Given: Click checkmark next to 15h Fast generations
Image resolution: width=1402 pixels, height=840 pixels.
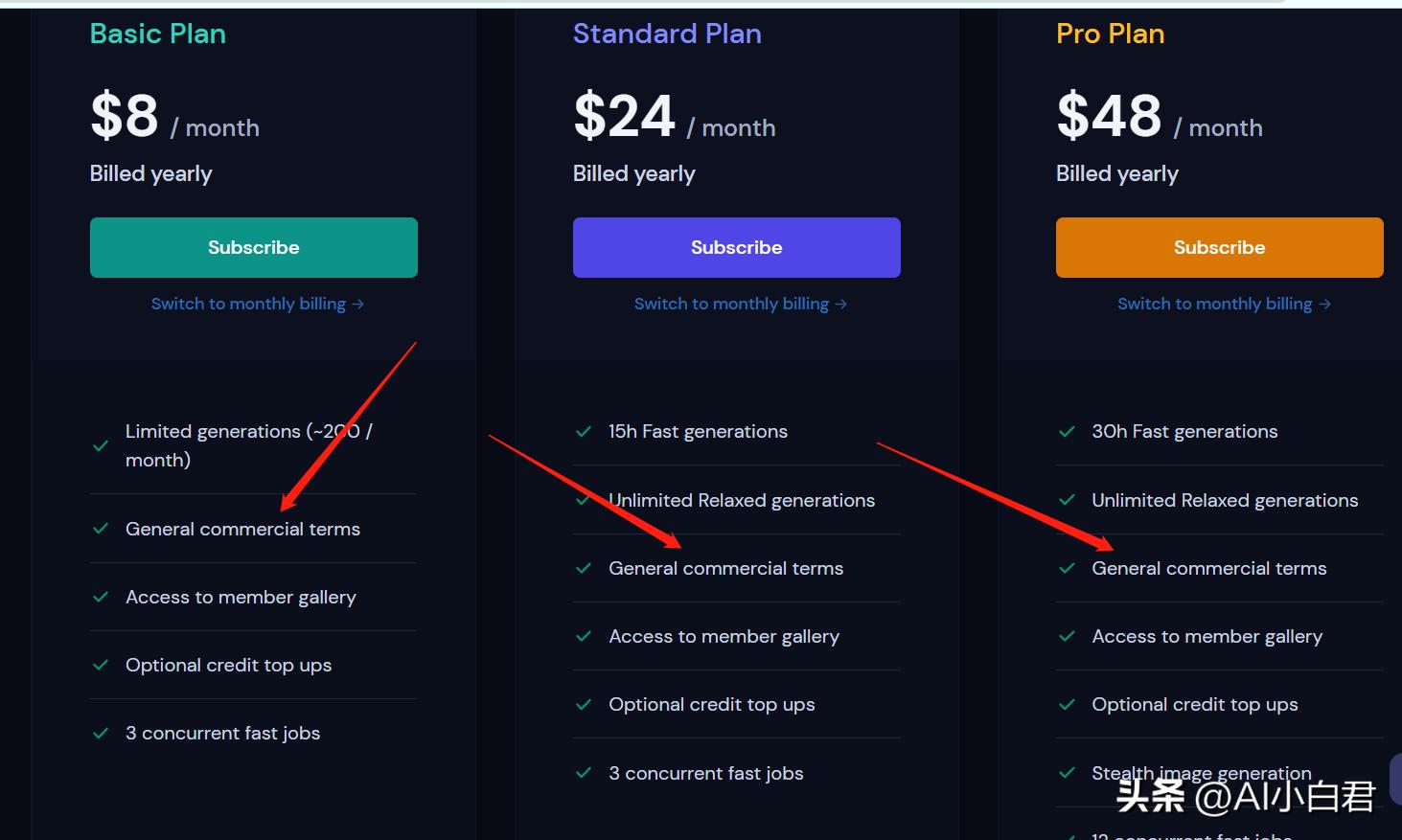Looking at the screenshot, I should tap(584, 432).
